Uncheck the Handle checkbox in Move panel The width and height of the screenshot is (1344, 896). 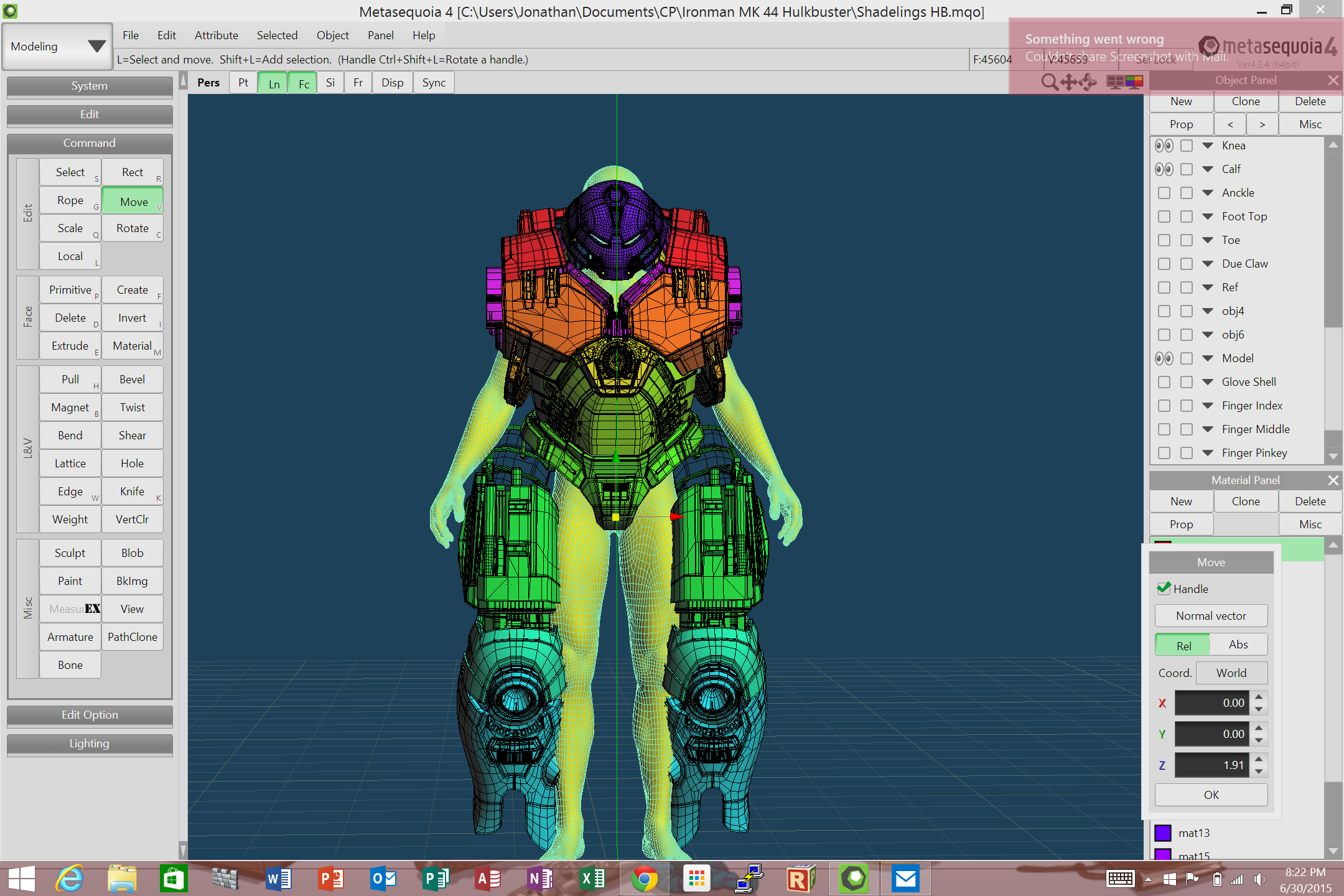click(1164, 588)
